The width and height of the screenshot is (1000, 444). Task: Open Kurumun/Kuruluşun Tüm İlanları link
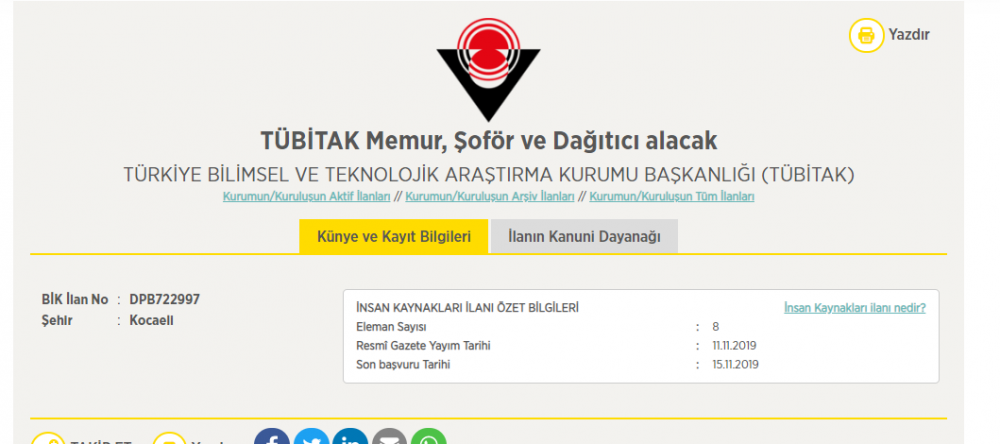(x=672, y=196)
